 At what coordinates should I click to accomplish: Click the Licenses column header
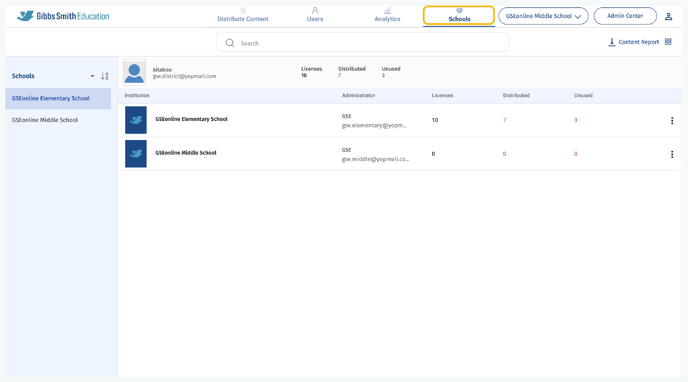[x=442, y=95]
